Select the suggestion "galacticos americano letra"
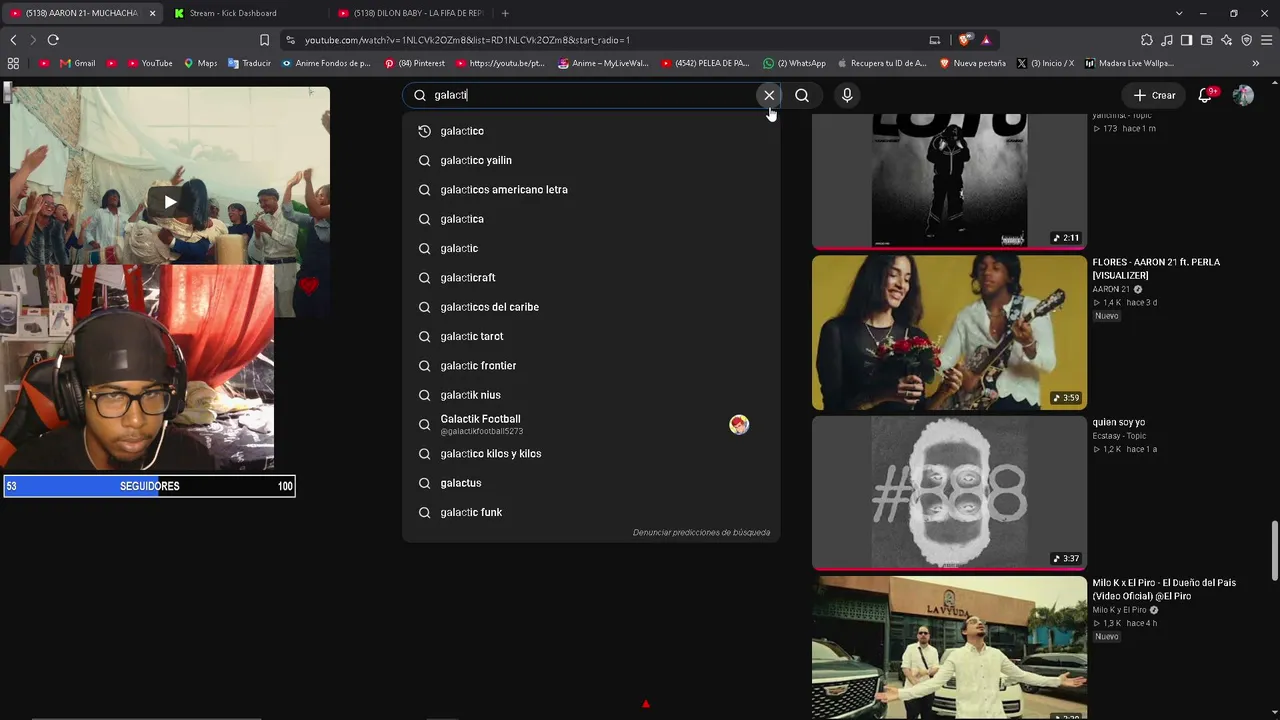 (591, 190)
